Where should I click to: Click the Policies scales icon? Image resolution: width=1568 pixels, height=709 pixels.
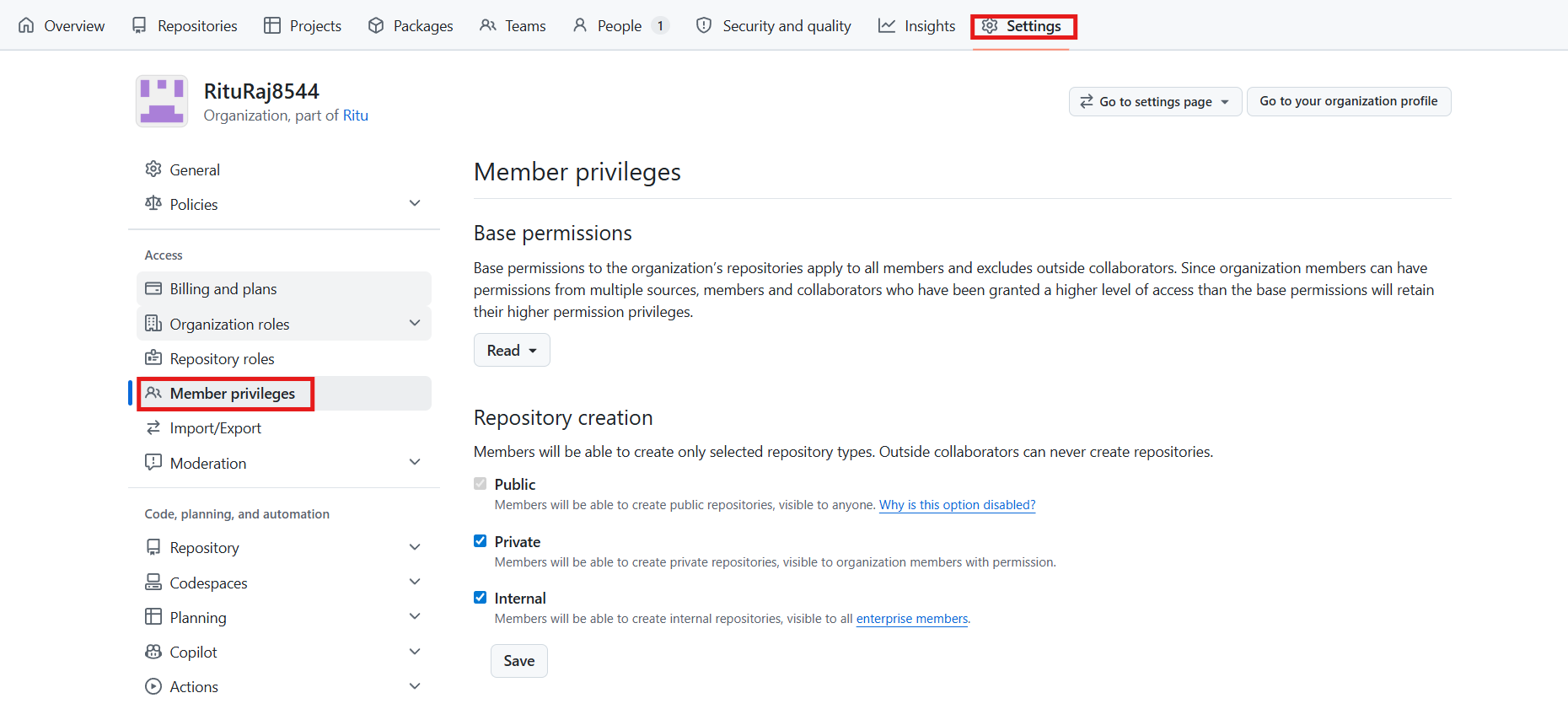click(x=153, y=203)
